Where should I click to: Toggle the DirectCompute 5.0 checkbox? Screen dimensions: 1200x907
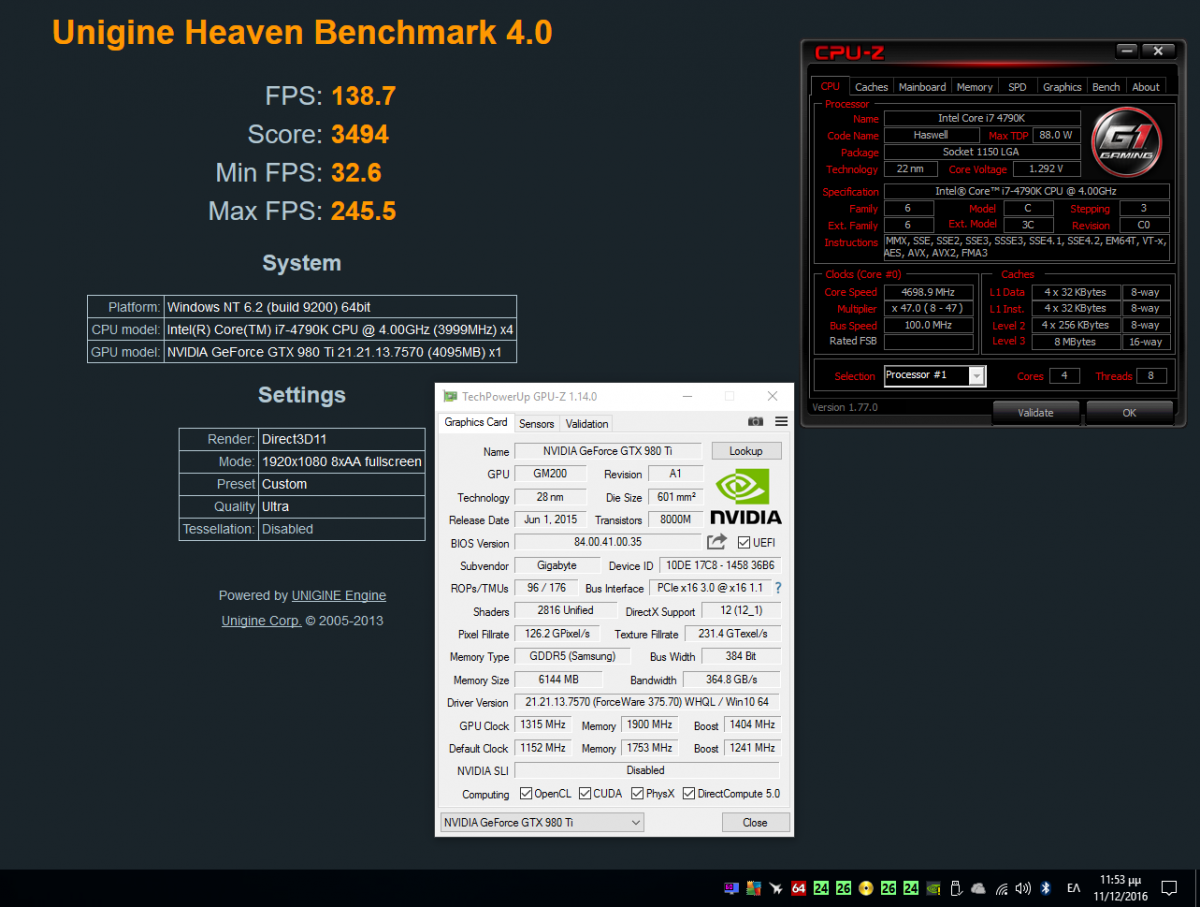tap(690, 794)
